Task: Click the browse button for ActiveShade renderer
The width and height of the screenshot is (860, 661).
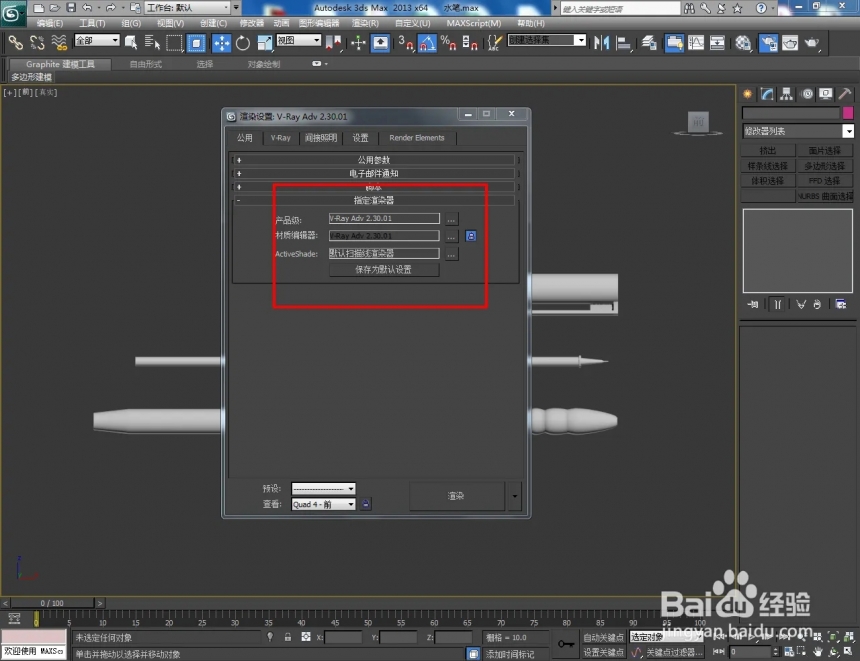Action: click(x=451, y=254)
